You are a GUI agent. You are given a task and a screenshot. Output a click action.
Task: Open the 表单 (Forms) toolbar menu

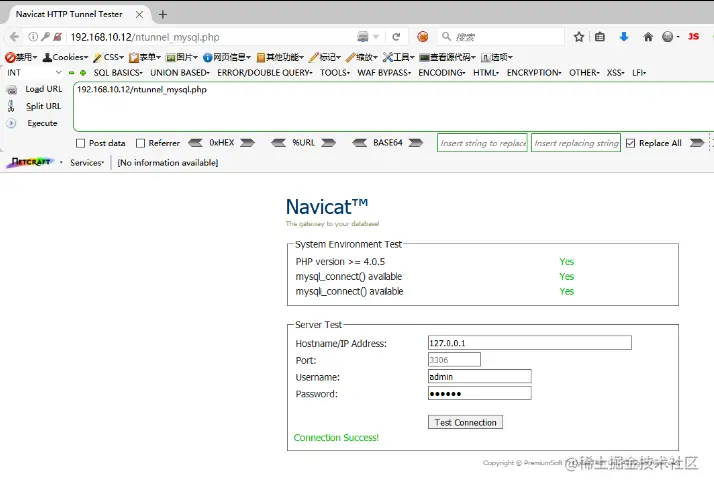click(145, 57)
